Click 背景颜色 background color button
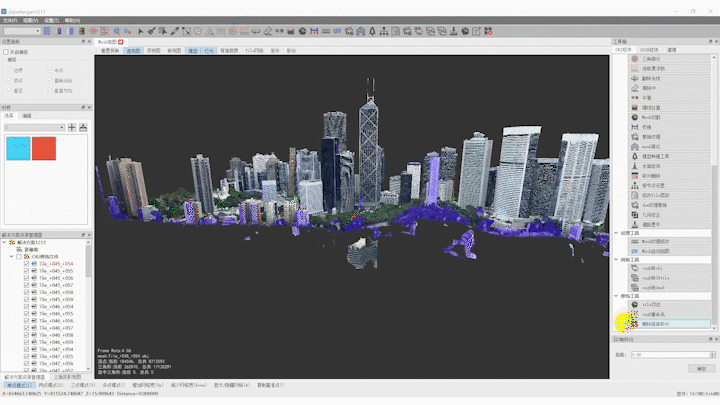720x405 pixels. coord(229,51)
